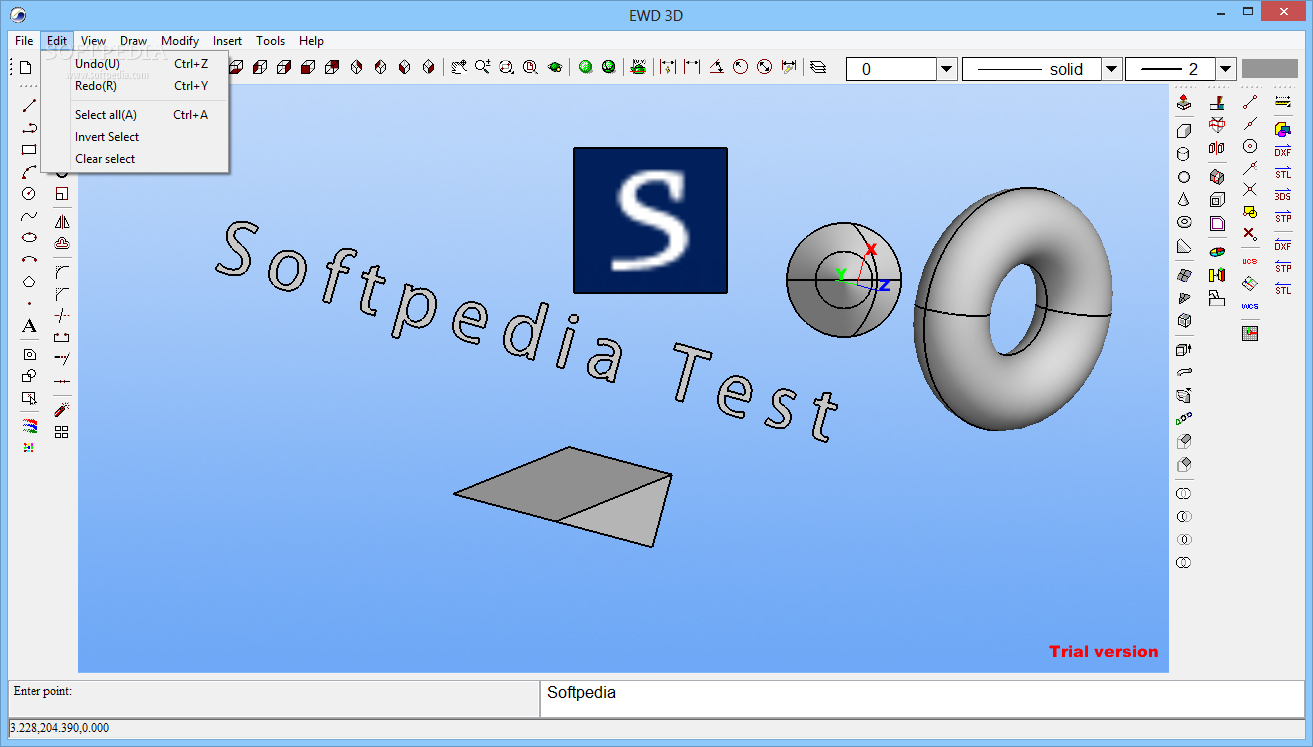
Task: Click the gray color swatch in toolbar
Action: tap(1270, 69)
